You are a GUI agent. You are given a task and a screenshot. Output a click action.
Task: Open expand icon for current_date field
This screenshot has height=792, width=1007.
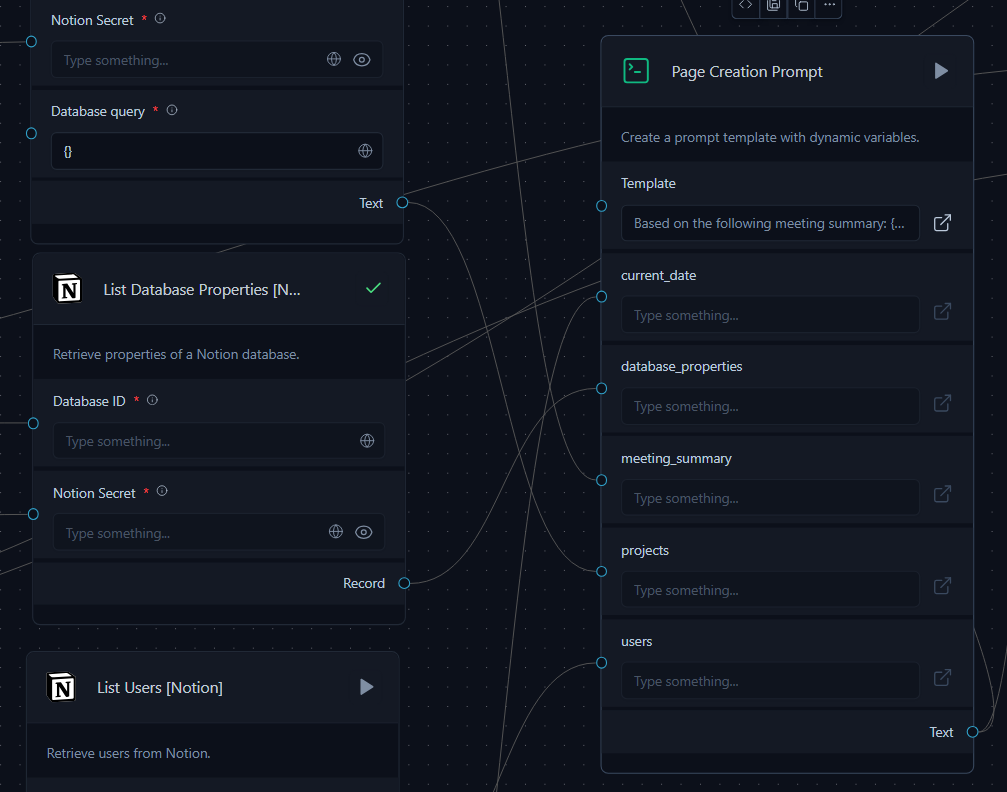pyautogui.click(x=942, y=312)
